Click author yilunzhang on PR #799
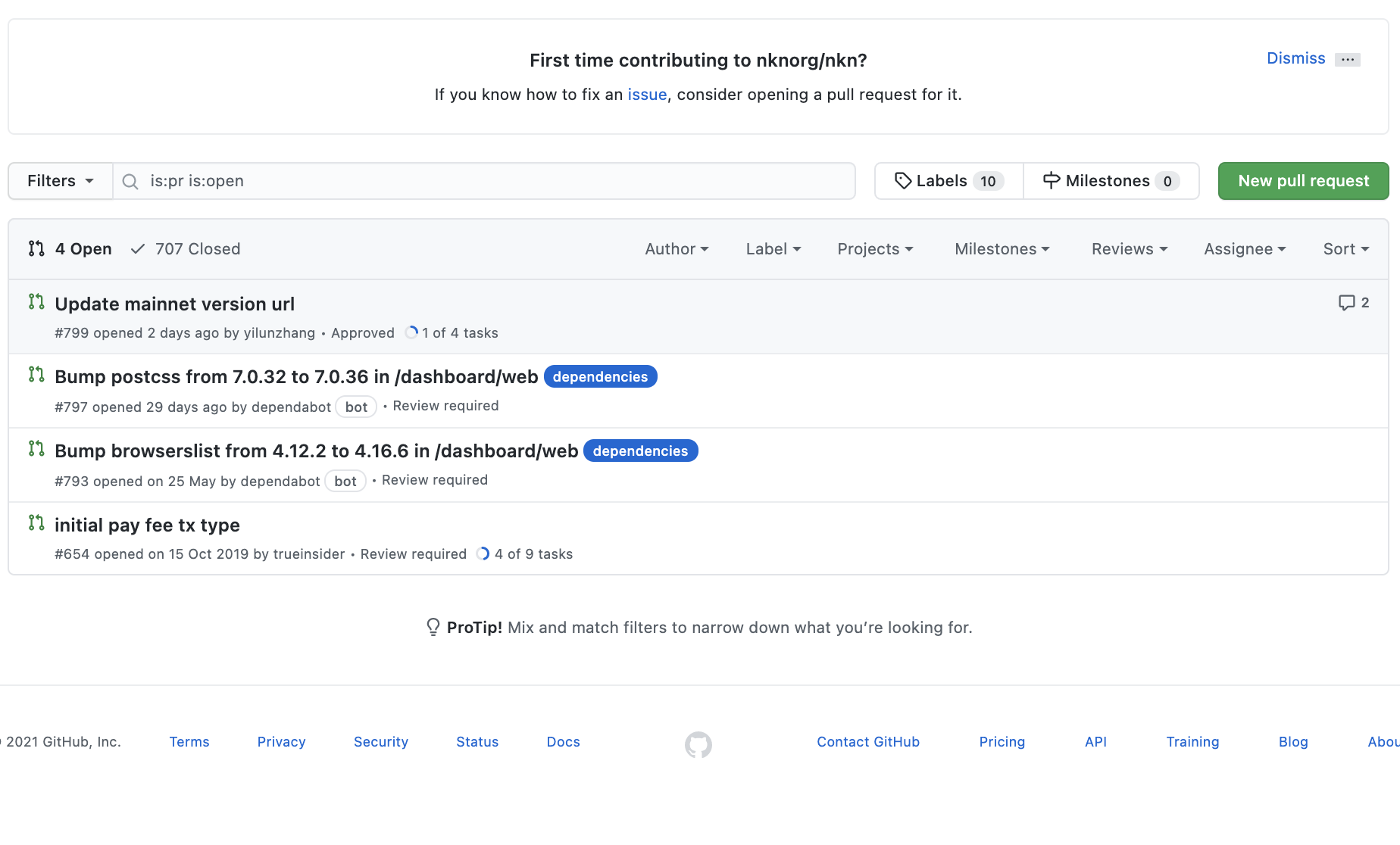The width and height of the screenshot is (1400, 845). (280, 333)
